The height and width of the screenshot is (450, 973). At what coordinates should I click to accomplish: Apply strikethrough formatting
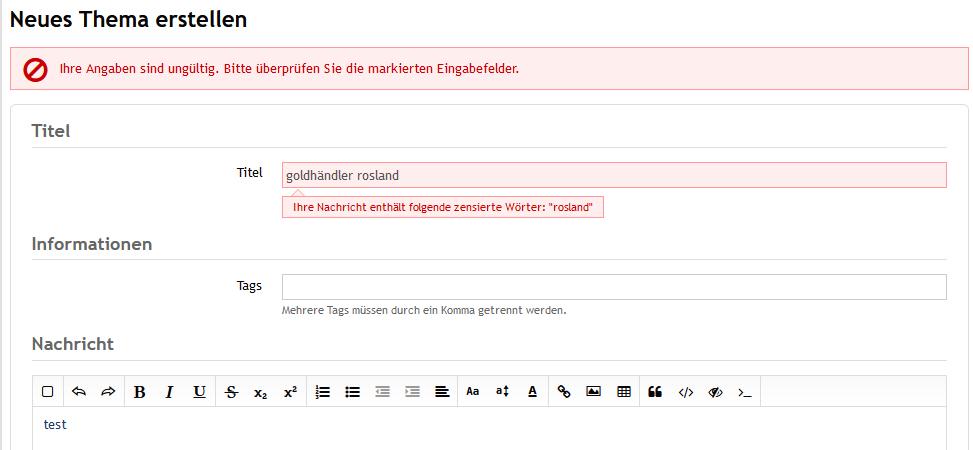[232, 392]
